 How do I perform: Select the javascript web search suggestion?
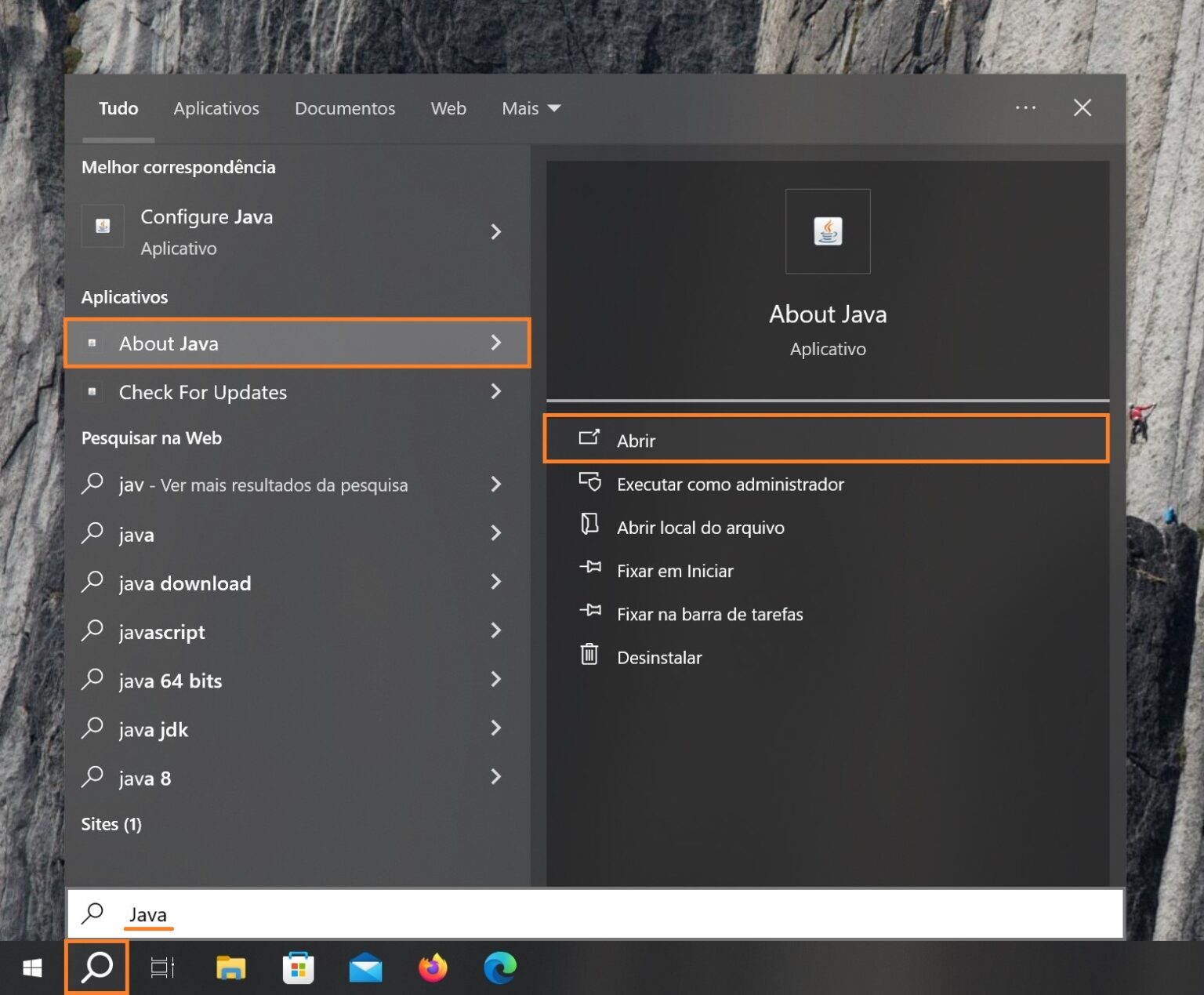[x=162, y=632]
